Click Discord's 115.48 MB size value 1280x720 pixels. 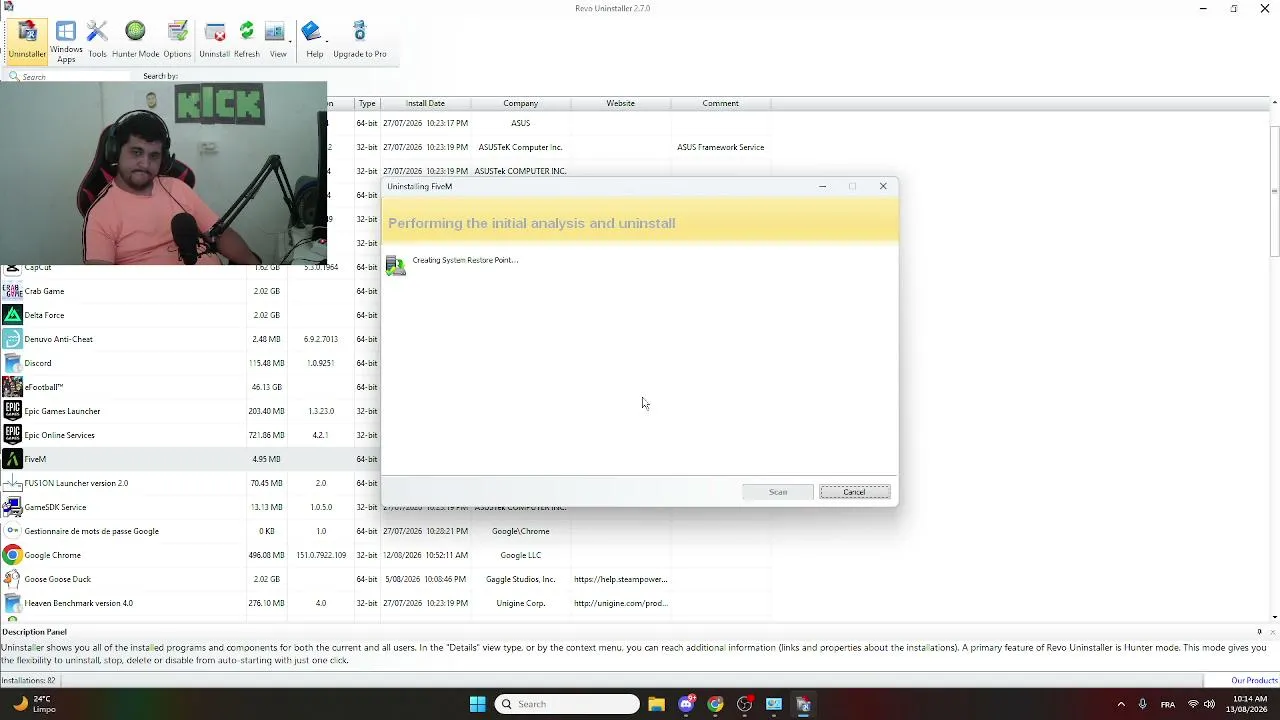point(266,363)
